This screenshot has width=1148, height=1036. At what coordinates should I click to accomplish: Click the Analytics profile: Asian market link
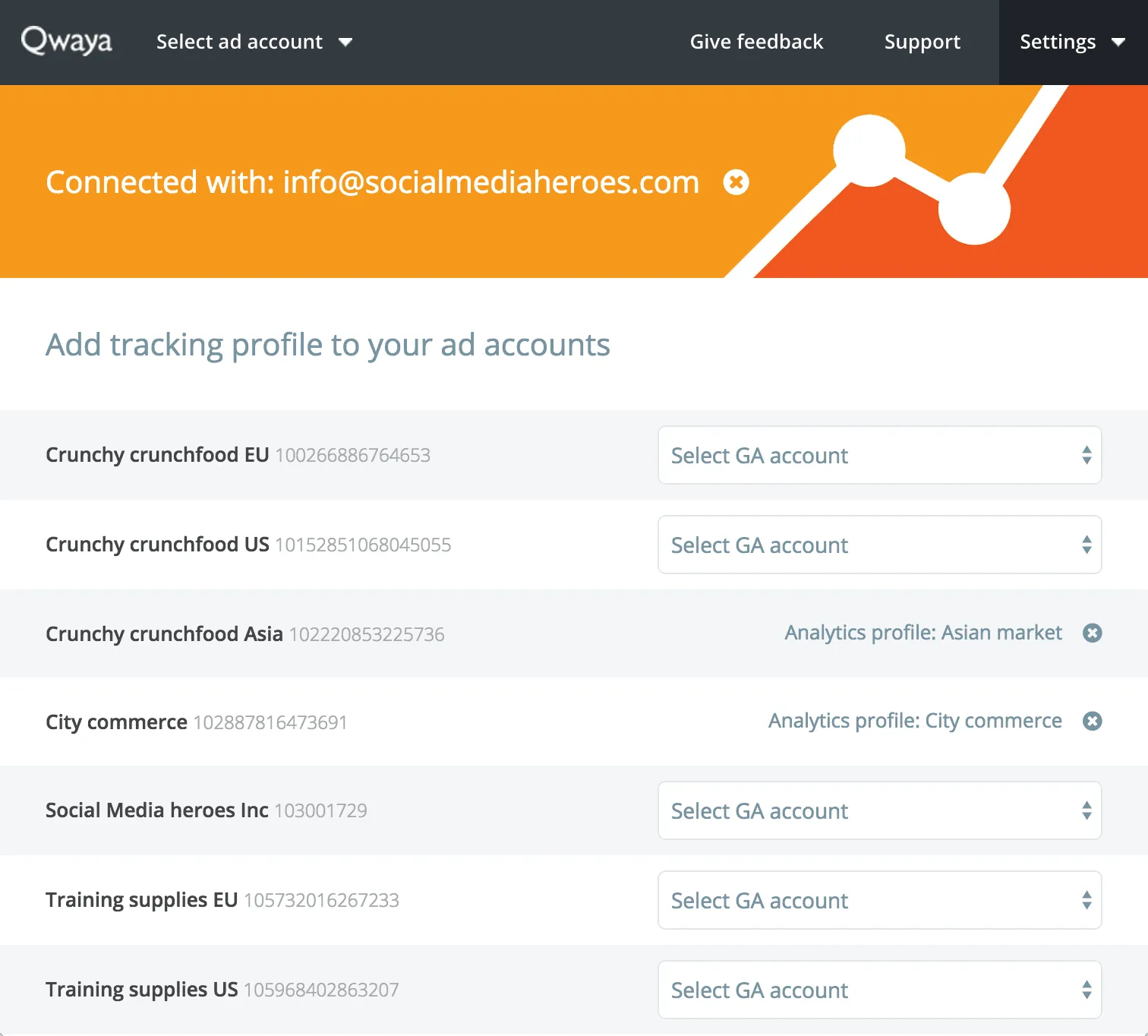pyautogui.click(x=922, y=633)
